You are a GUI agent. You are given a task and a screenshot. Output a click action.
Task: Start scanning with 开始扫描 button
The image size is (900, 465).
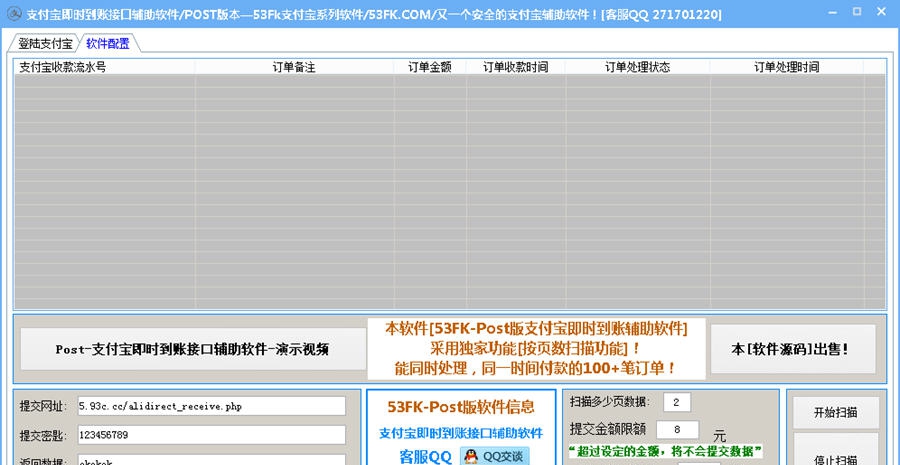(836, 412)
